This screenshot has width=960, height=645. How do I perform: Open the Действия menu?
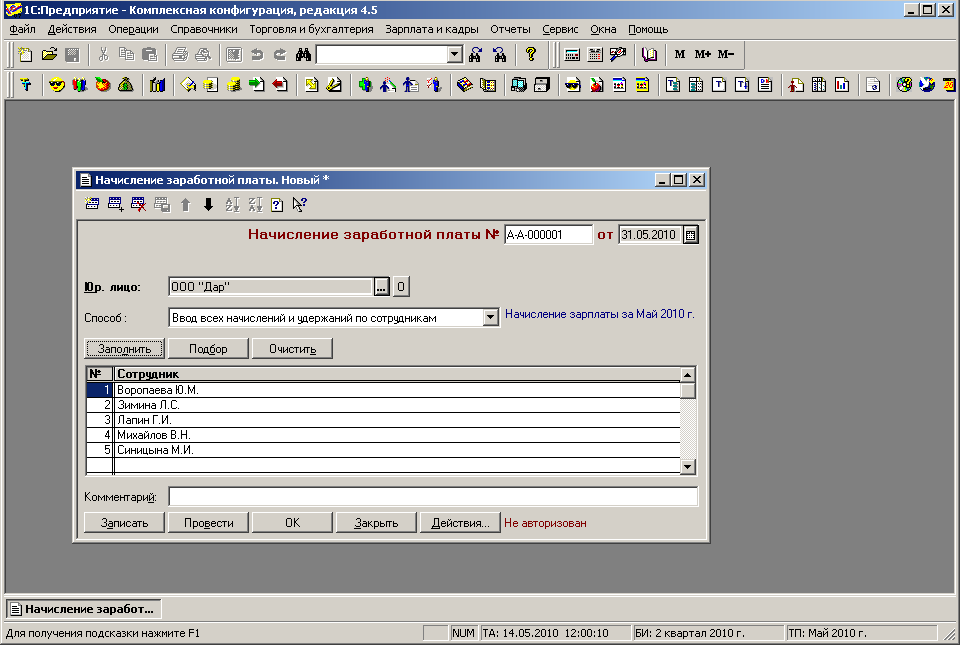click(72, 29)
